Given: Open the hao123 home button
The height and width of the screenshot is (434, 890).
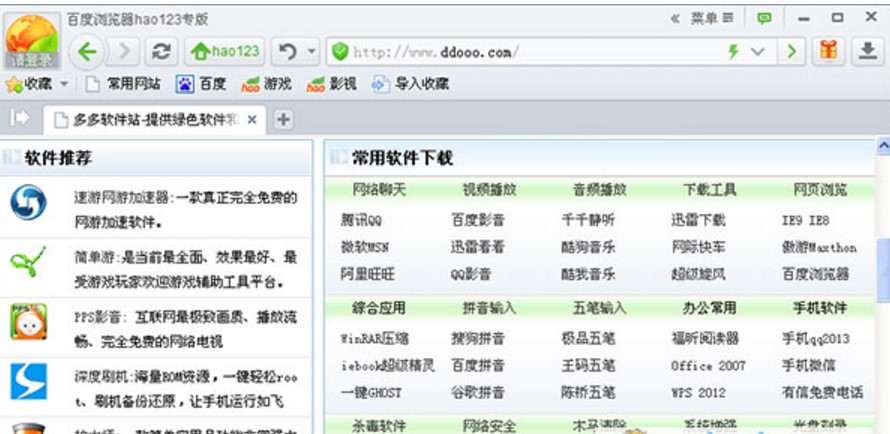Looking at the screenshot, I should click(x=225, y=52).
